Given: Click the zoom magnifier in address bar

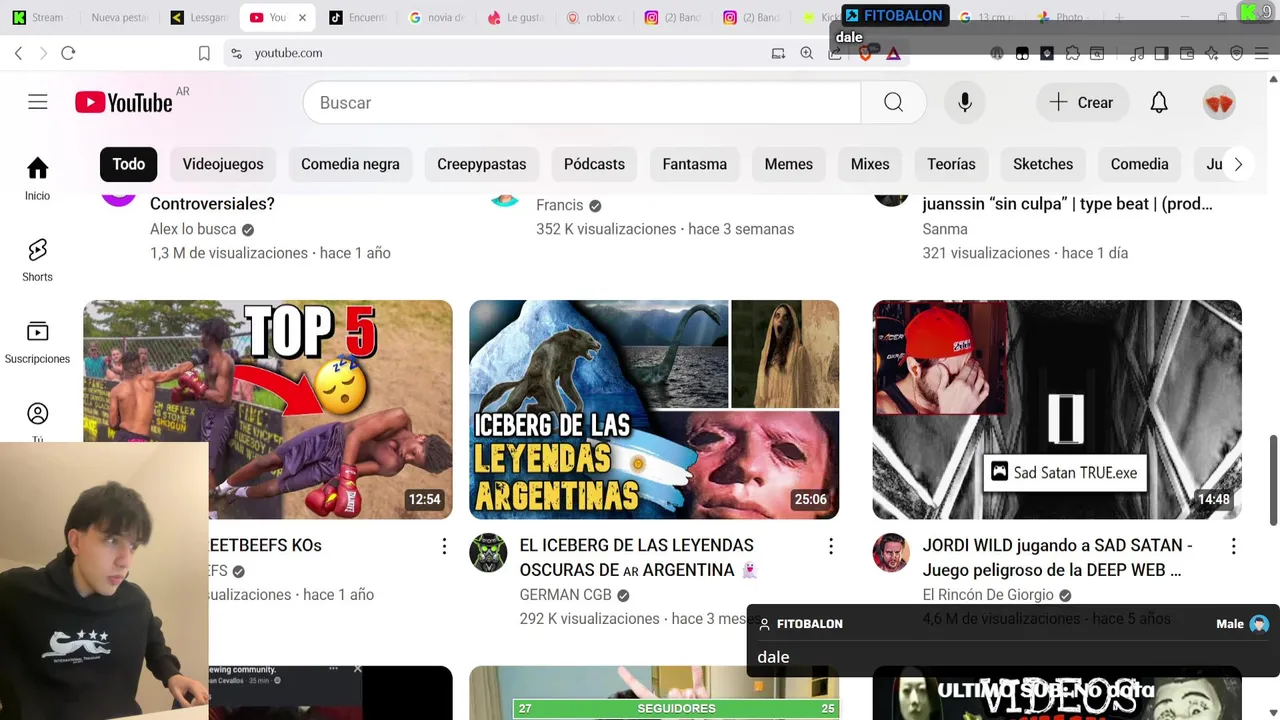Looking at the screenshot, I should click(x=807, y=53).
